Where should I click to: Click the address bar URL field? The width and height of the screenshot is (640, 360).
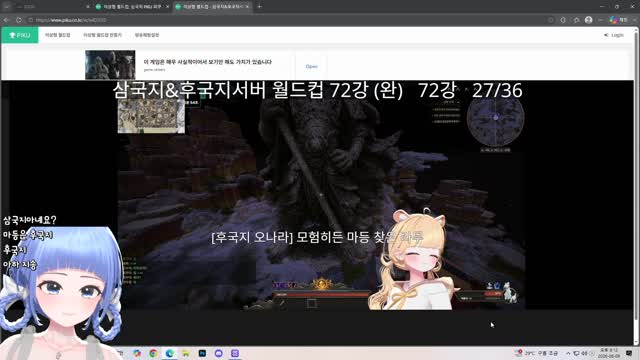[x=286, y=20]
